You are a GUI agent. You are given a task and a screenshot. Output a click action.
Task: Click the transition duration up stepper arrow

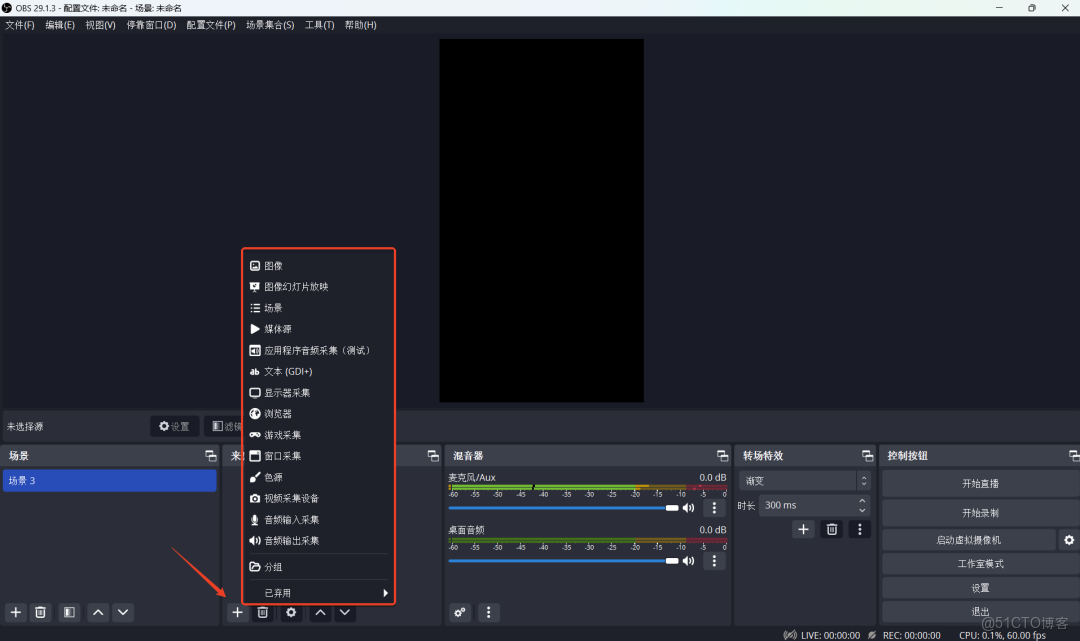[x=862, y=500]
